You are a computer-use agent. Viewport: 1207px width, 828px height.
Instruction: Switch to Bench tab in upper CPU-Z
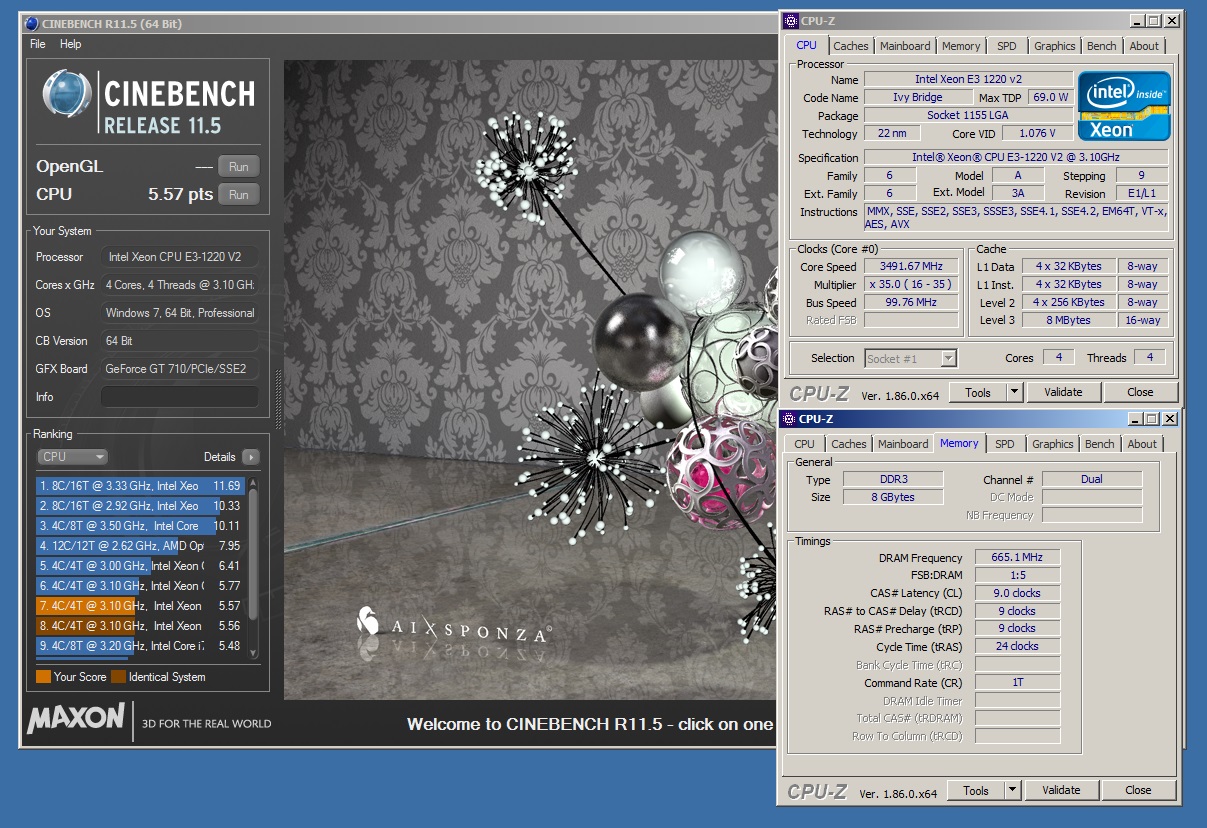[x=1102, y=46]
